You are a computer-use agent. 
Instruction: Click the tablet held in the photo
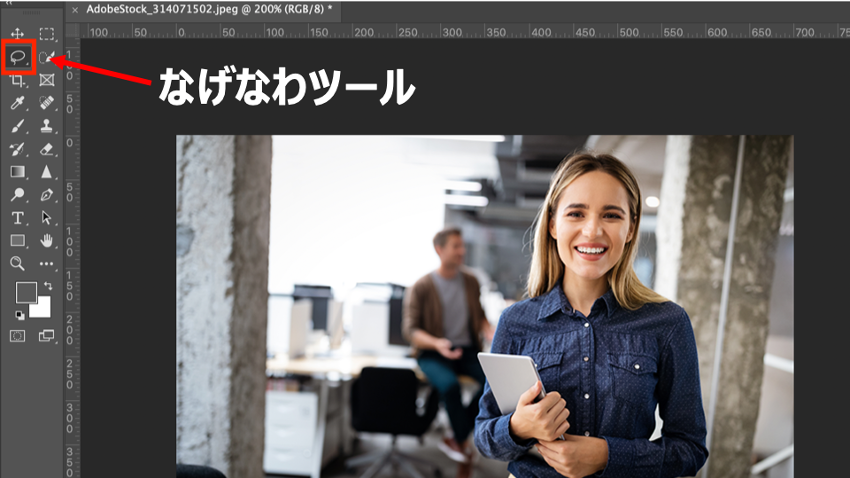(x=510, y=382)
